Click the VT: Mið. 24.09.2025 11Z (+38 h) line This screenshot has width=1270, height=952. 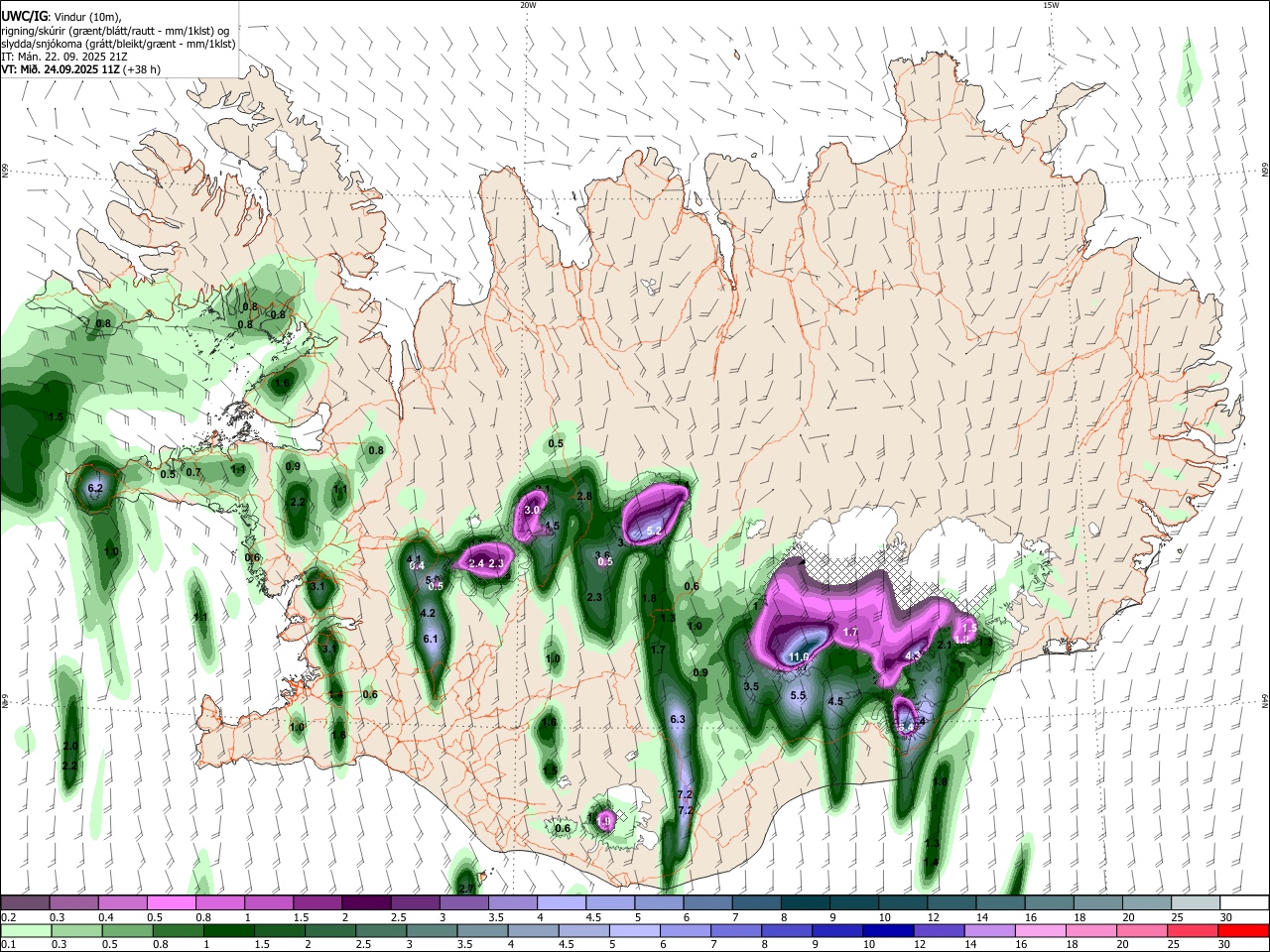pos(80,69)
